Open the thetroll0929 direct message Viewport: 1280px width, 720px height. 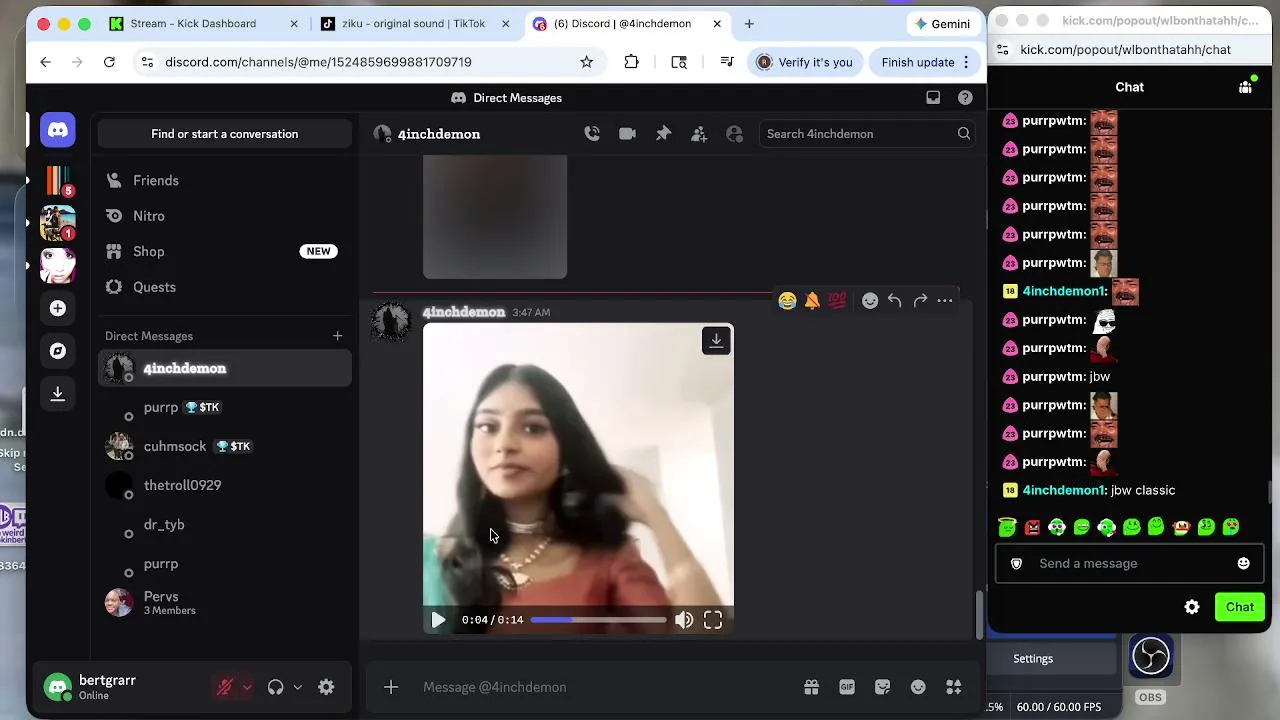coord(225,486)
